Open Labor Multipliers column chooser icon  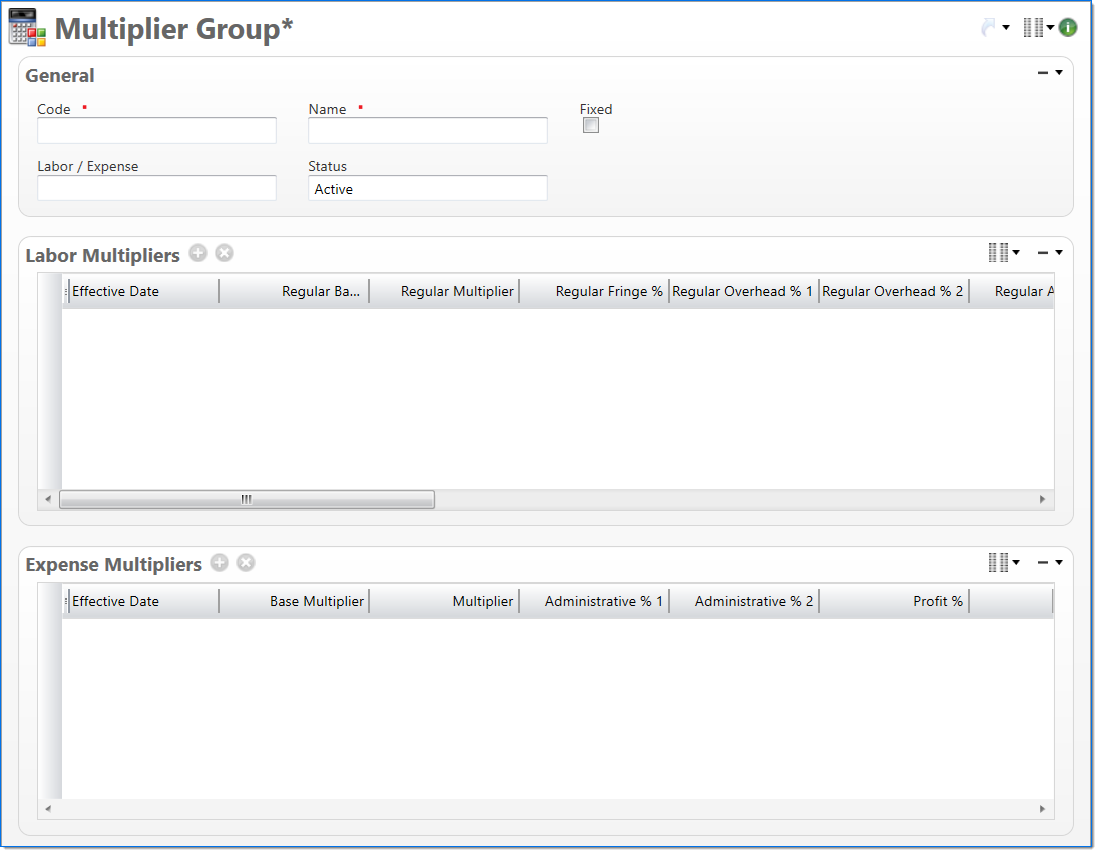point(998,253)
